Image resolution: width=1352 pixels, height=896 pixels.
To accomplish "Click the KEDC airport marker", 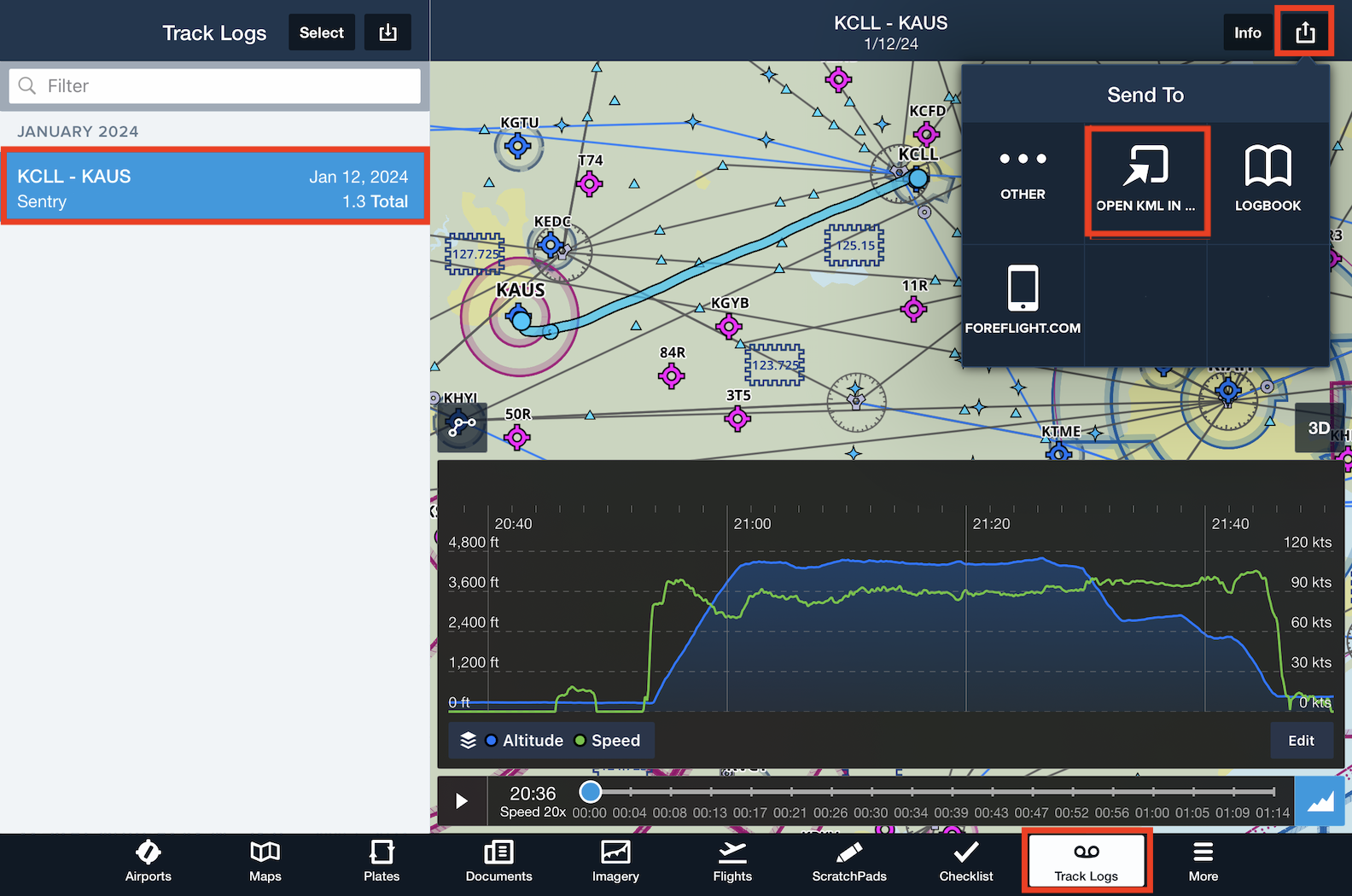I will pyautogui.click(x=551, y=246).
